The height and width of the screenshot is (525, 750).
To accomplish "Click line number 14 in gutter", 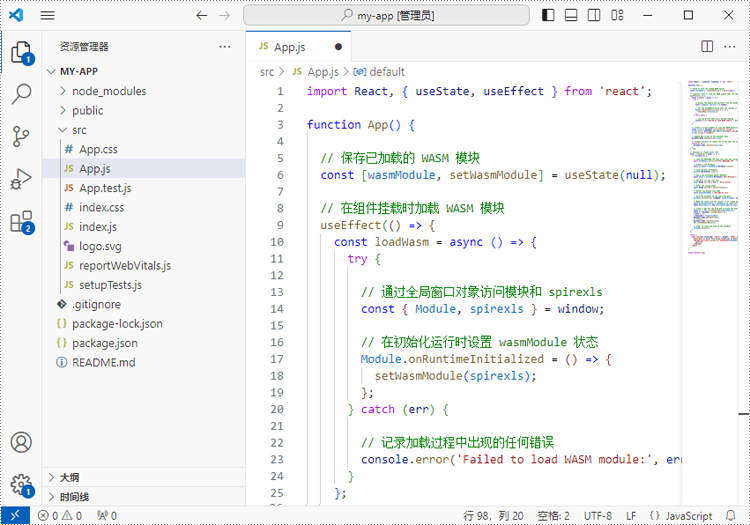I will coord(277,309).
